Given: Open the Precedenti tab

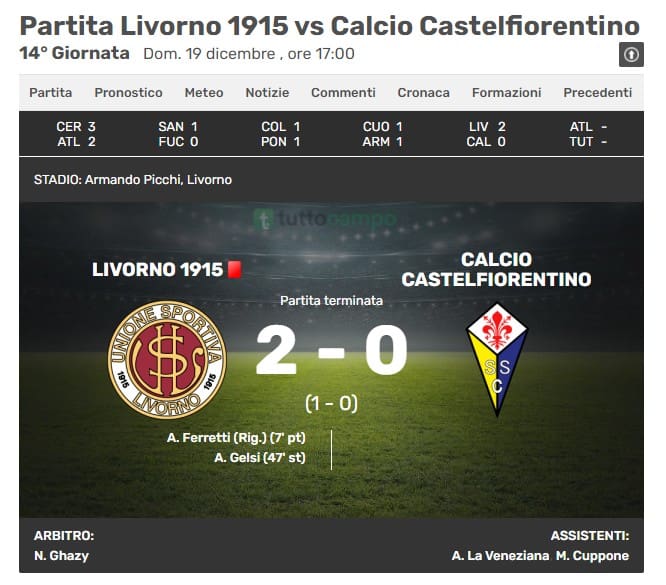Looking at the screenshot, I should tap(597, 93).
